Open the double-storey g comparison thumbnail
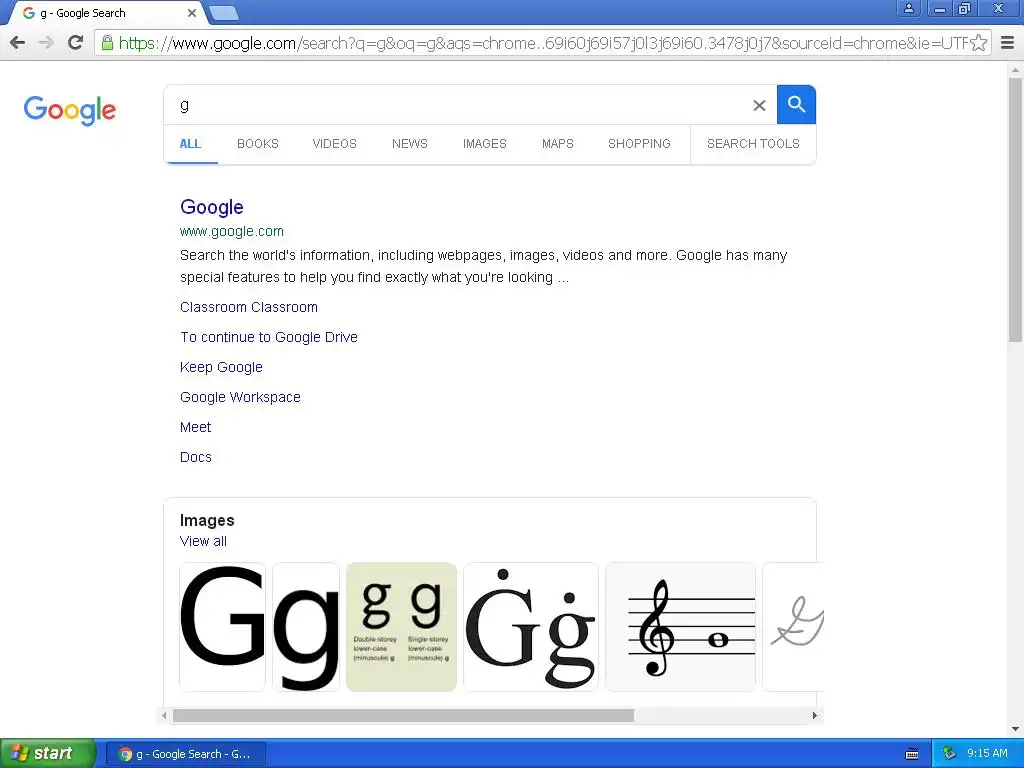The height and width of the screenshot is (768, 1024). tap(402, 627)
